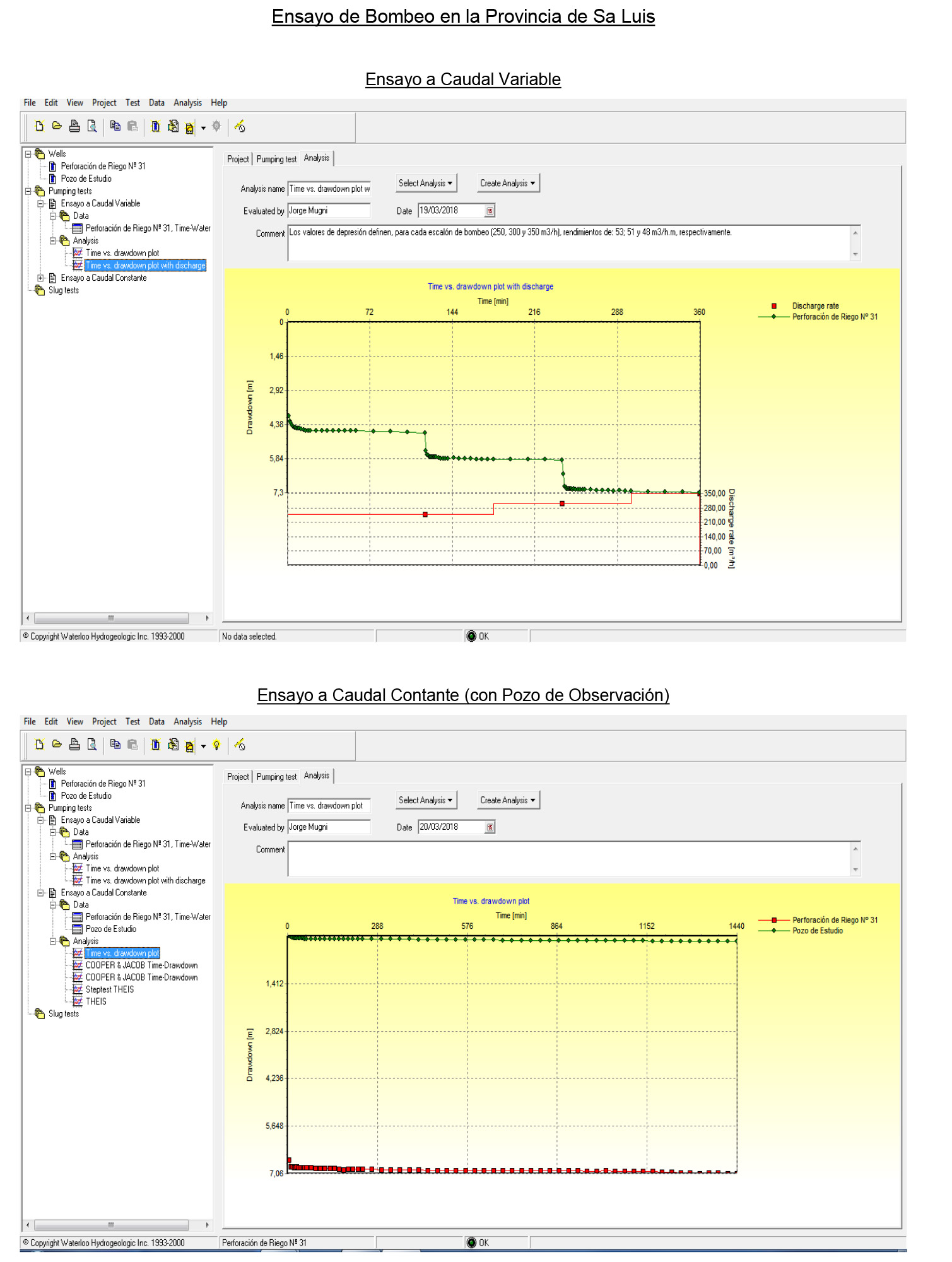Select measuring pointer tool in Caudal Variable toolbar
Image resolution: width=952 pixels, height=1262 pixels.
click(240, 126)
